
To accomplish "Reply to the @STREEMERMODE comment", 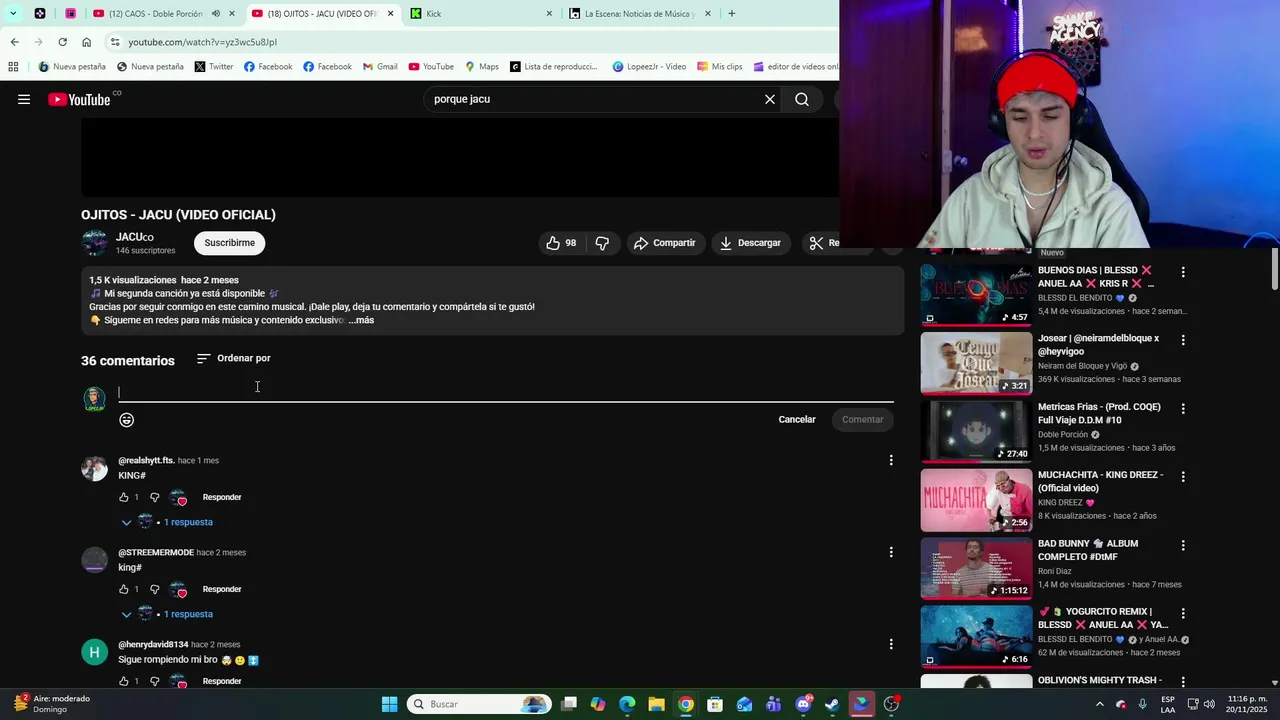I will pos(222,589).
